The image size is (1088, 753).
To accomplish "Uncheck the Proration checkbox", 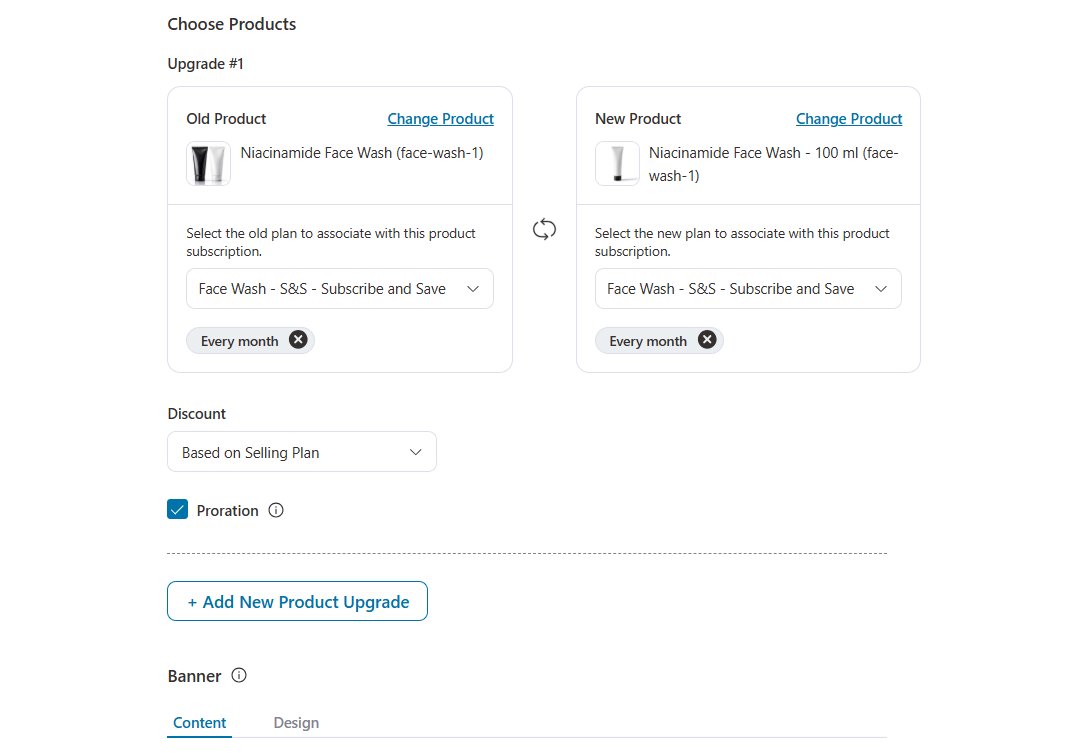I will click(177, 509).
